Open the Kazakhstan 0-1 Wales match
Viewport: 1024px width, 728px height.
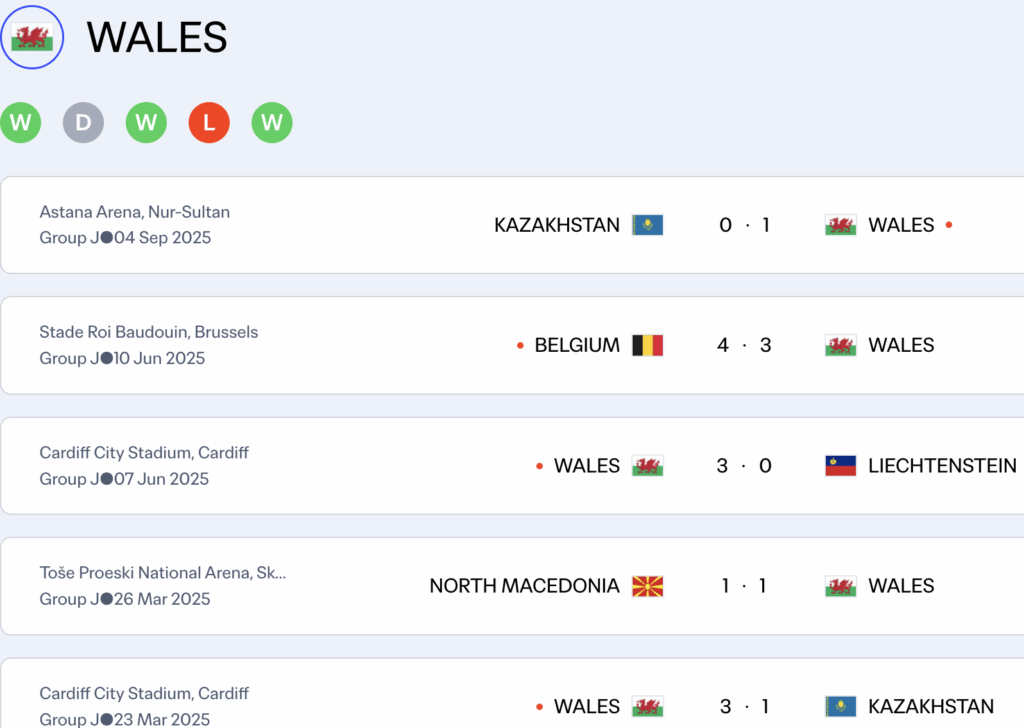744,225
